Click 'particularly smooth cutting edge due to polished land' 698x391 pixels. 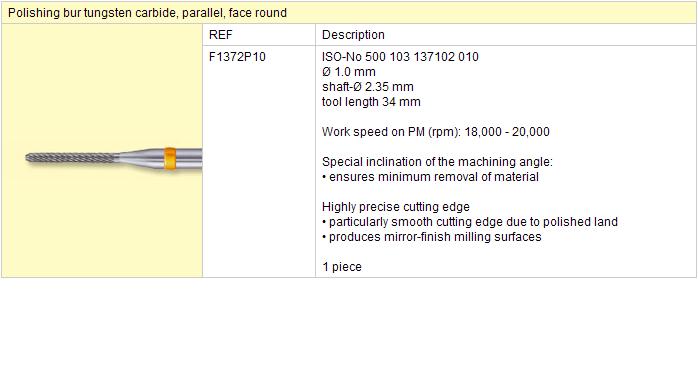click(x=470, y=222)
